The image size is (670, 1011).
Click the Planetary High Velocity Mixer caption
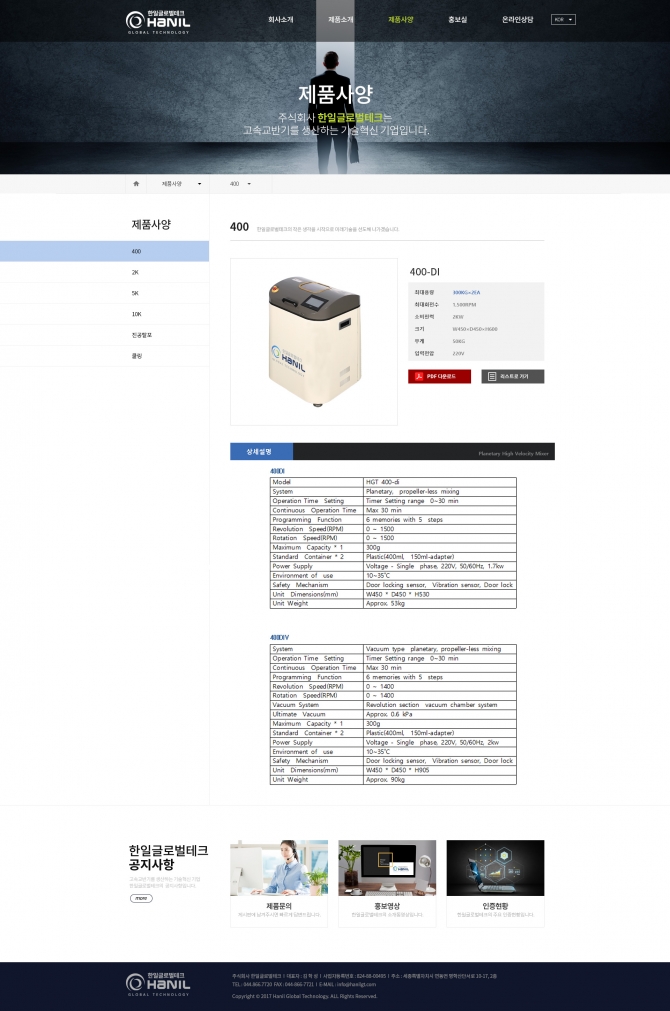[513, 453]
